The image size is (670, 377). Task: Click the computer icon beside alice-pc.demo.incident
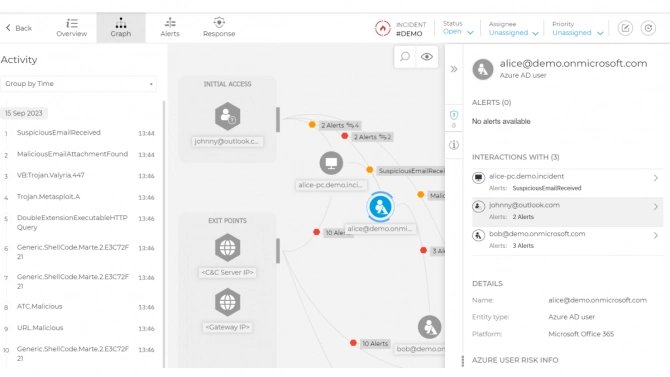(479, 177)
